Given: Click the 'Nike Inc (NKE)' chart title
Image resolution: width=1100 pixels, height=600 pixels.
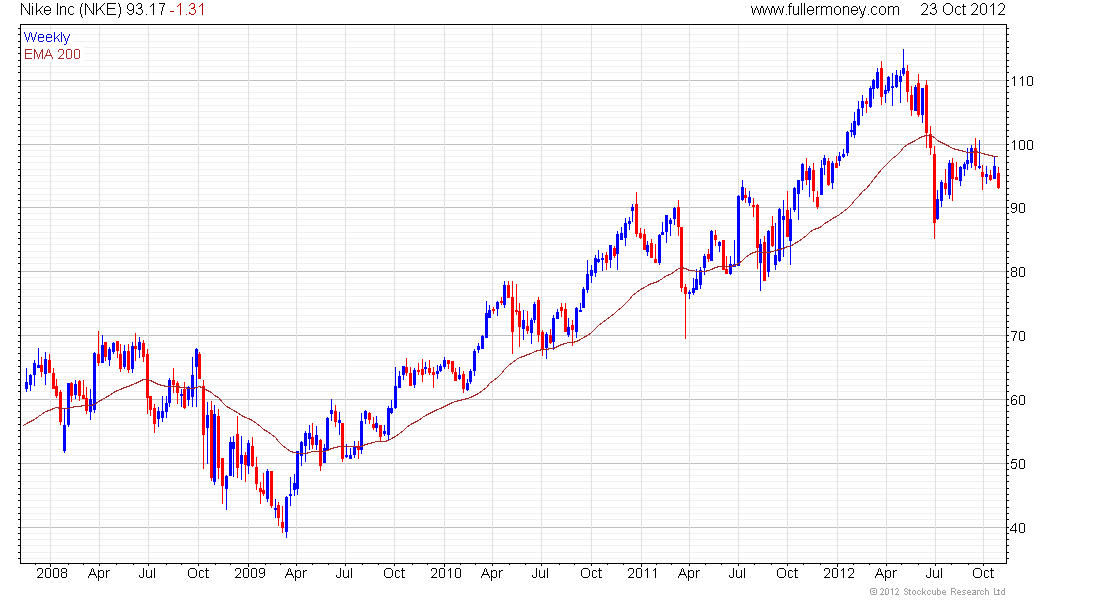Looking at the screenshot, I should 71,10.
